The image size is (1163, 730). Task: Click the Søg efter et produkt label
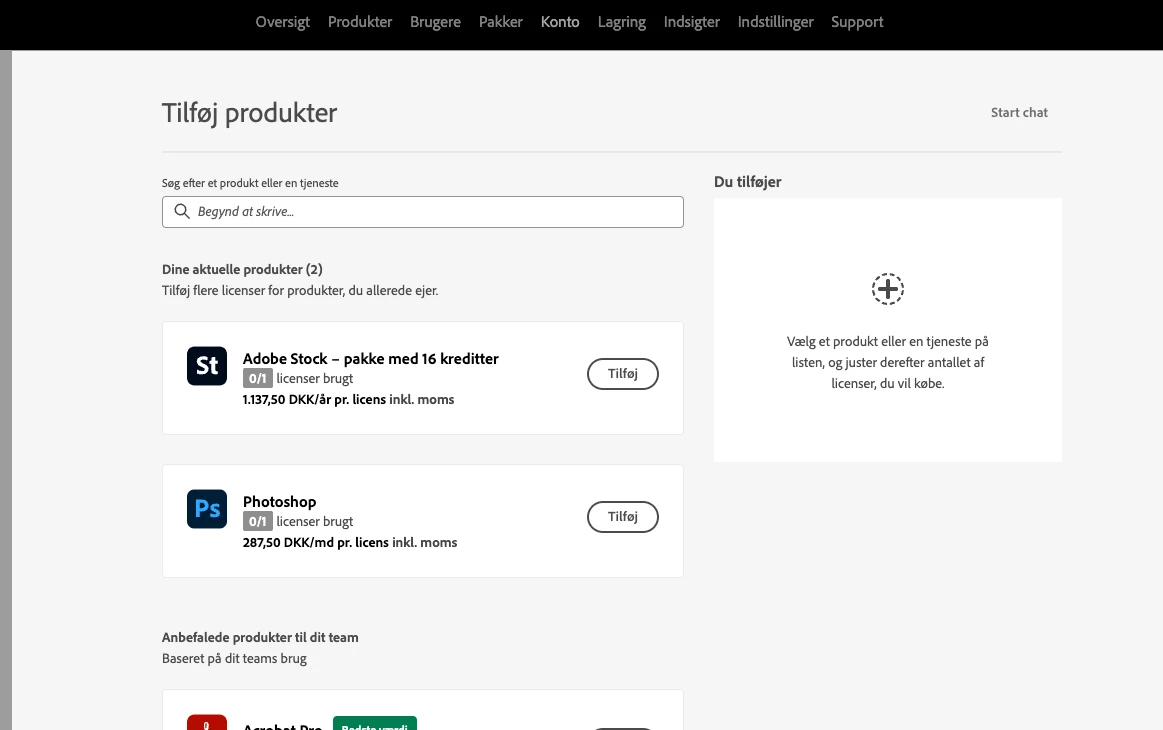[250, 183]
